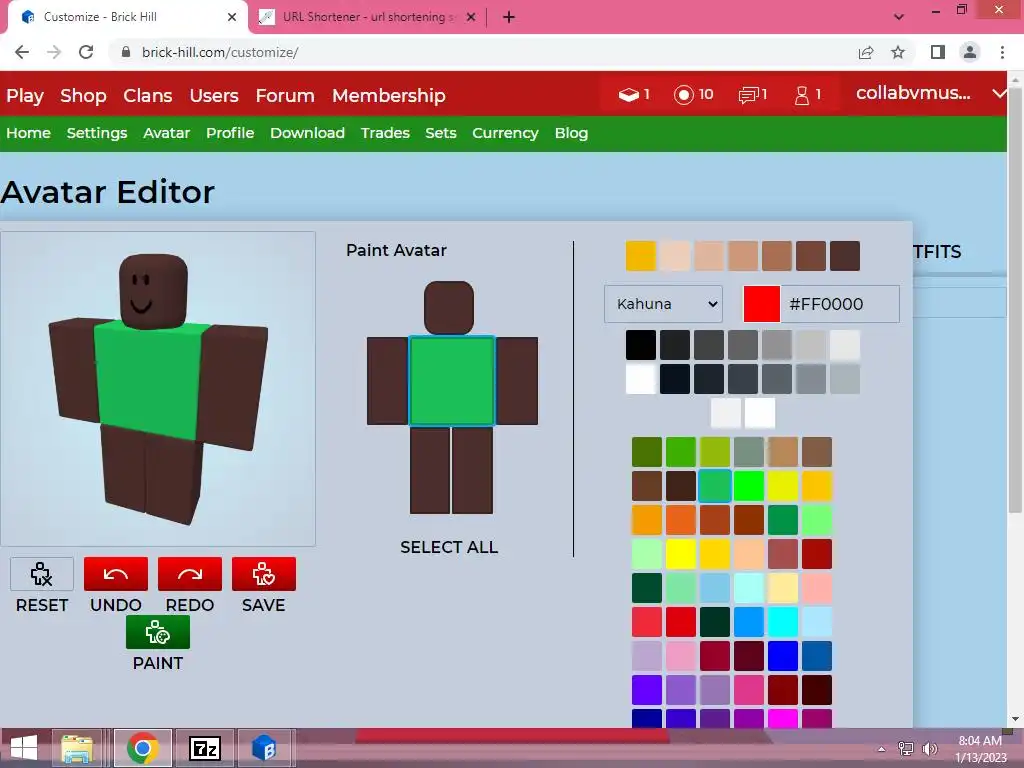Click the red color preview swatch
Screen dimensions: 1024x768
pos(761,304)
